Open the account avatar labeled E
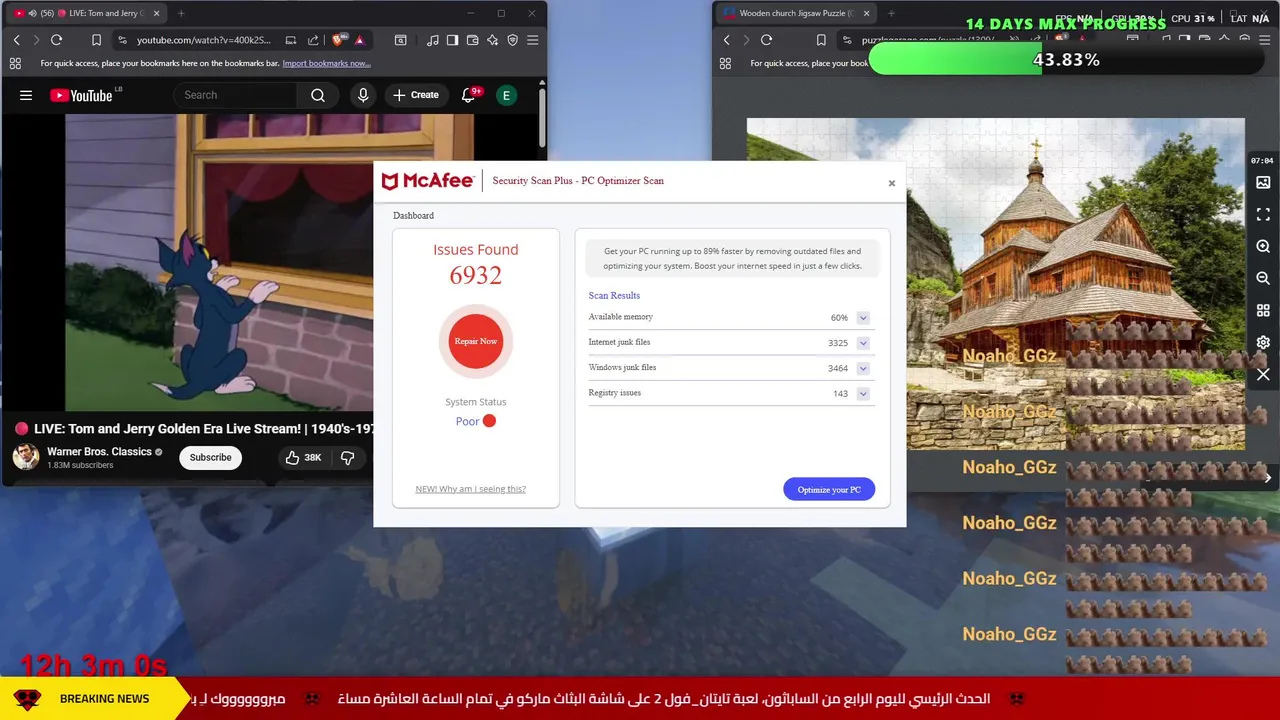The width and height of the screenshot is (1280, 720). click(x=506, y=95)
